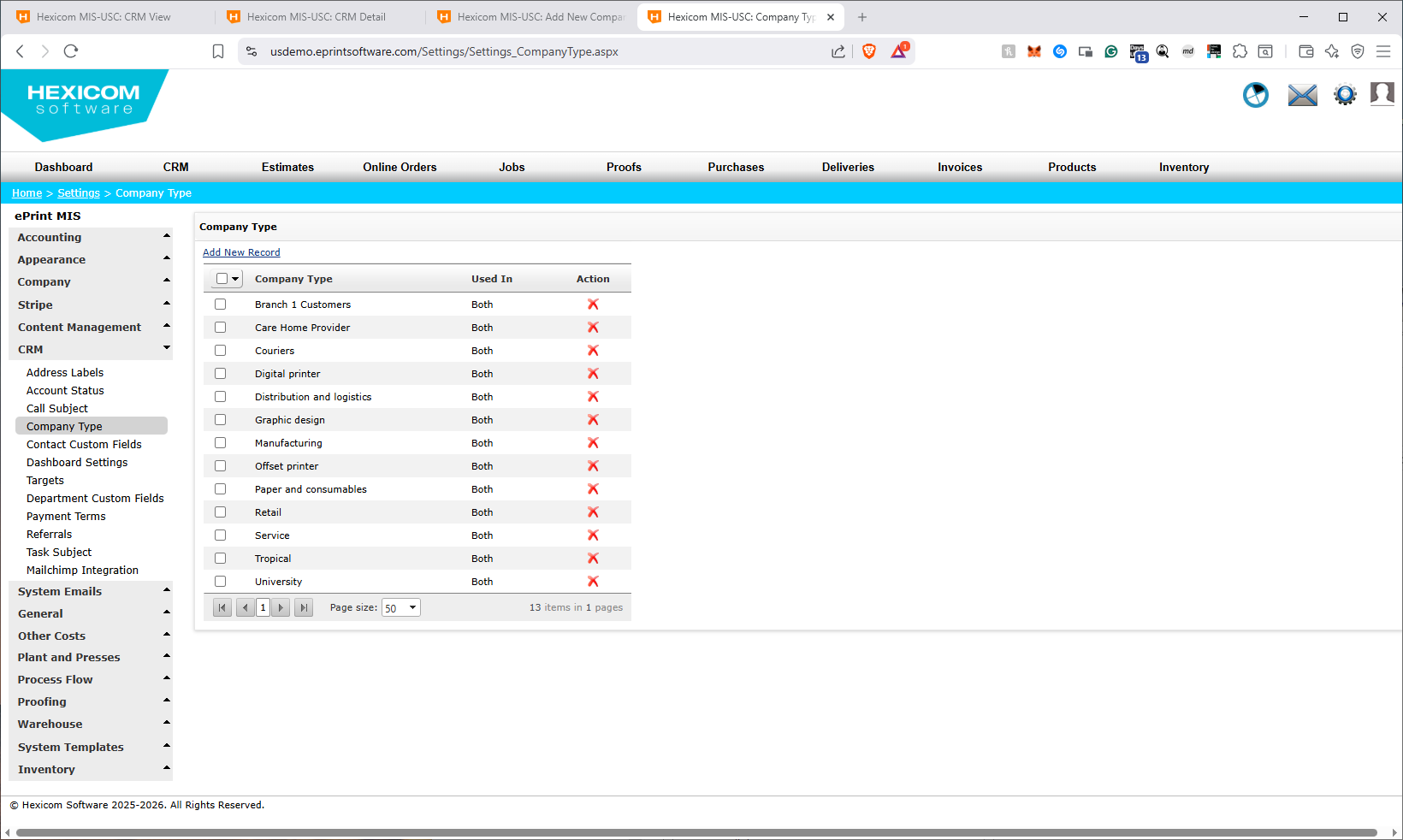Delete the Couriers company type

[593, 351]
